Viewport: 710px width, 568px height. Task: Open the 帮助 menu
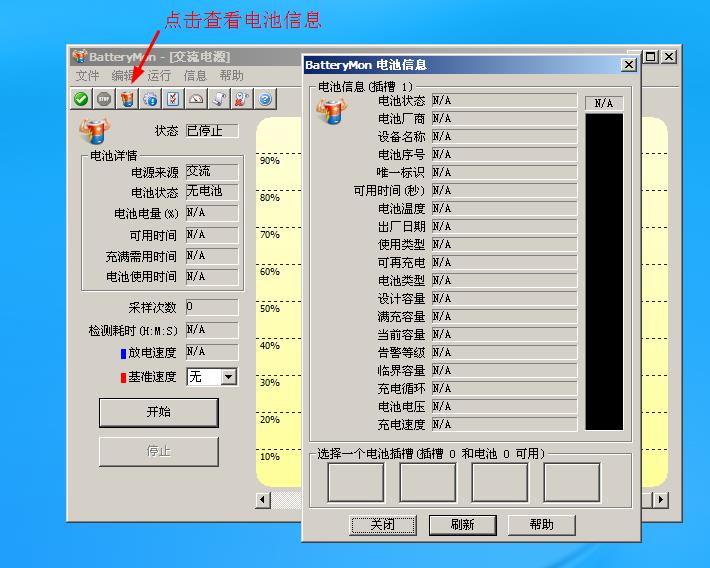click(x=231, y=75)
